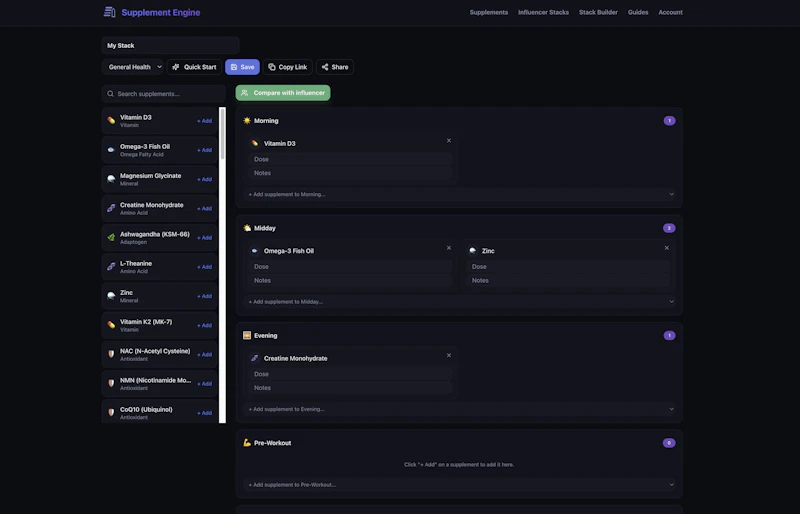The height and width of the screenshot is (514, 800).
Task: Click the Morning supplement count badge
Action: [669, 121]
